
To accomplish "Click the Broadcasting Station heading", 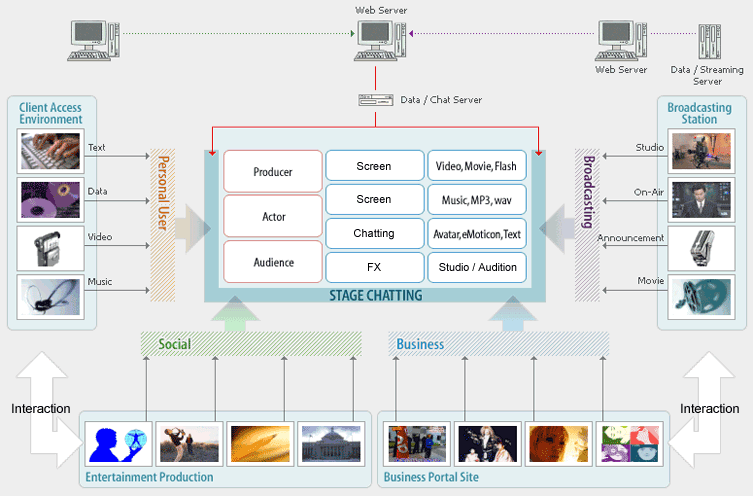I will coord(699,113).
